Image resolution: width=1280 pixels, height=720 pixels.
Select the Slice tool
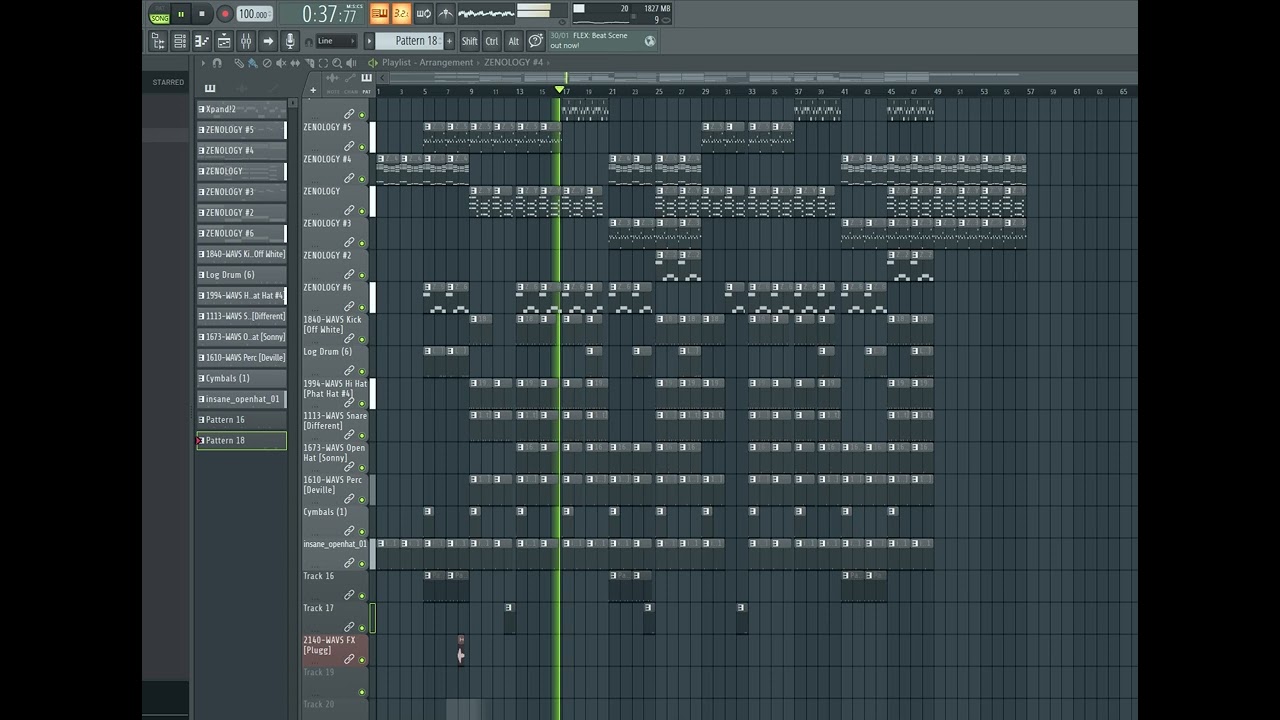click(309, 63)
